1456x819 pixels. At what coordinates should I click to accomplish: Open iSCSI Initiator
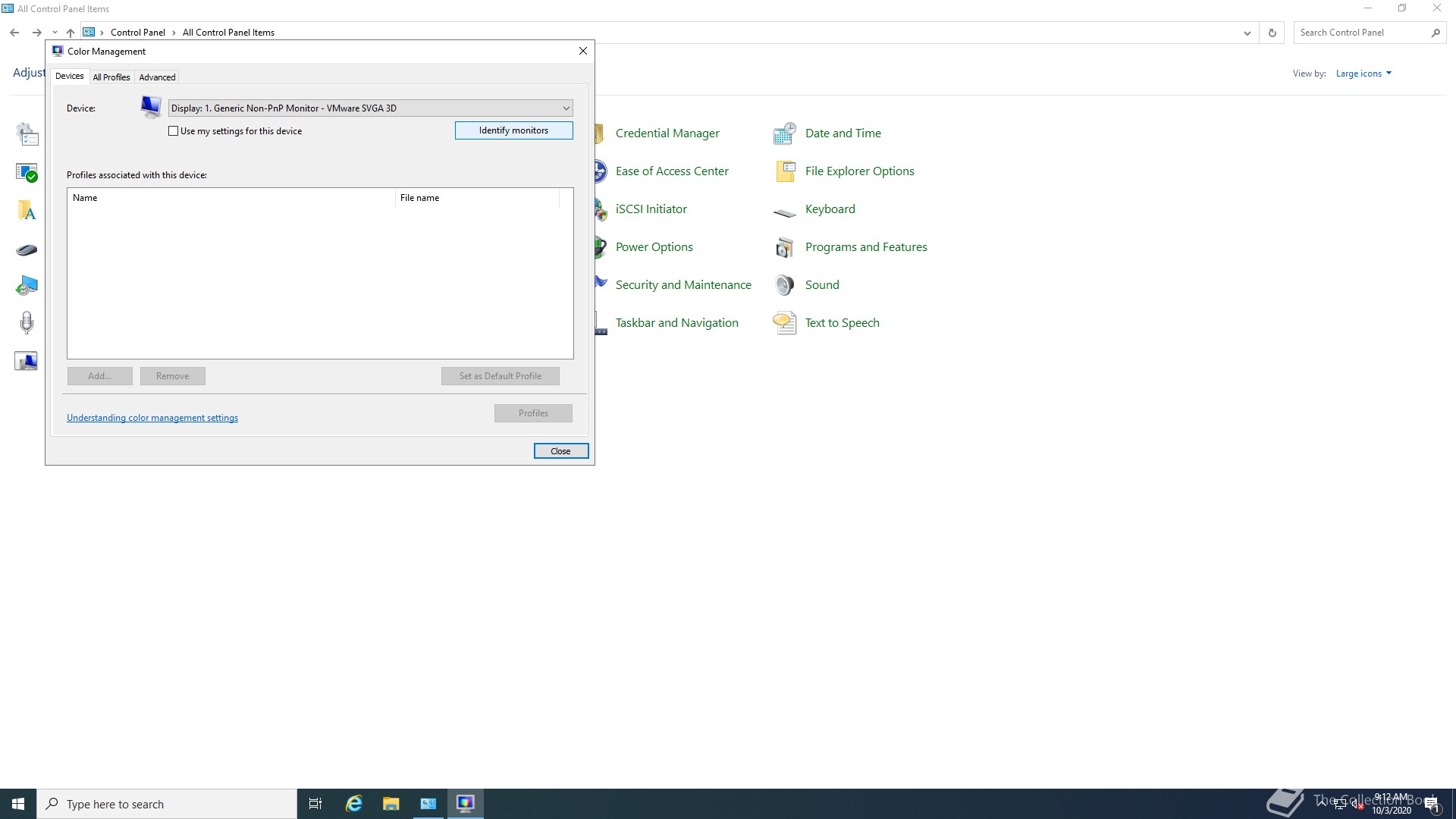(x=651, y=209)
